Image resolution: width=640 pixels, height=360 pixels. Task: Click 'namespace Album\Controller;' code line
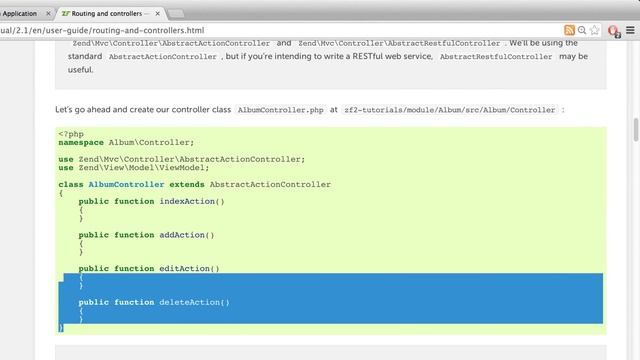click(126, 142)
